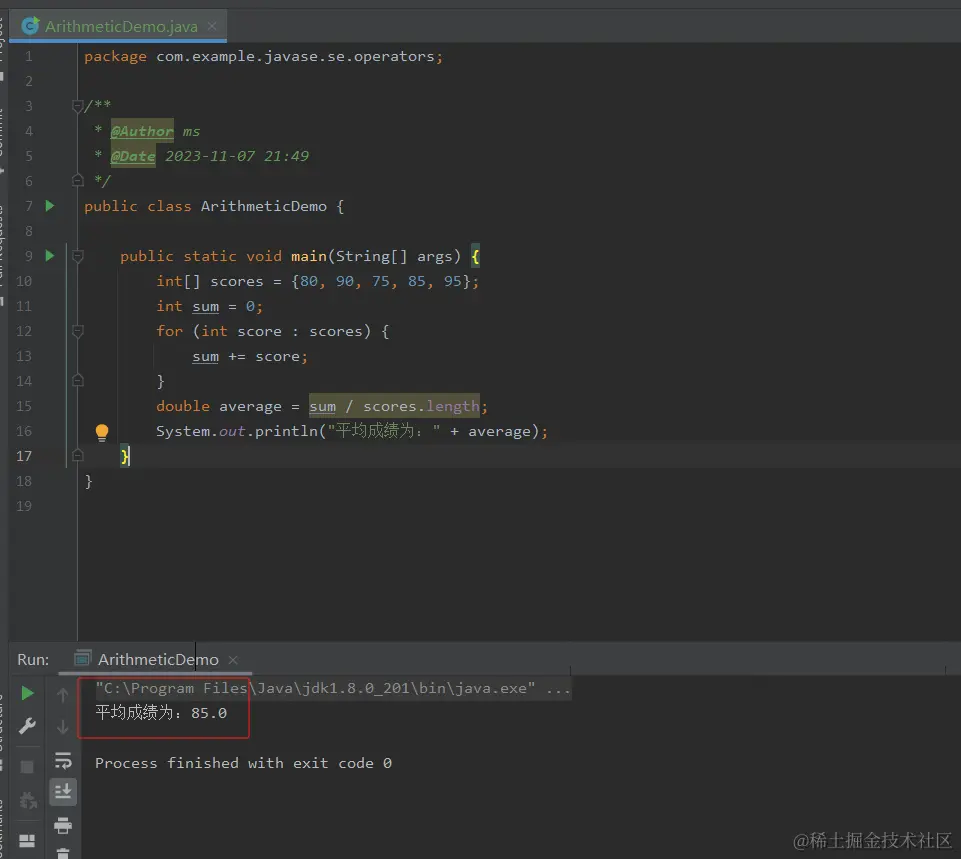Toggle scroll to end of console

point(63,792)
